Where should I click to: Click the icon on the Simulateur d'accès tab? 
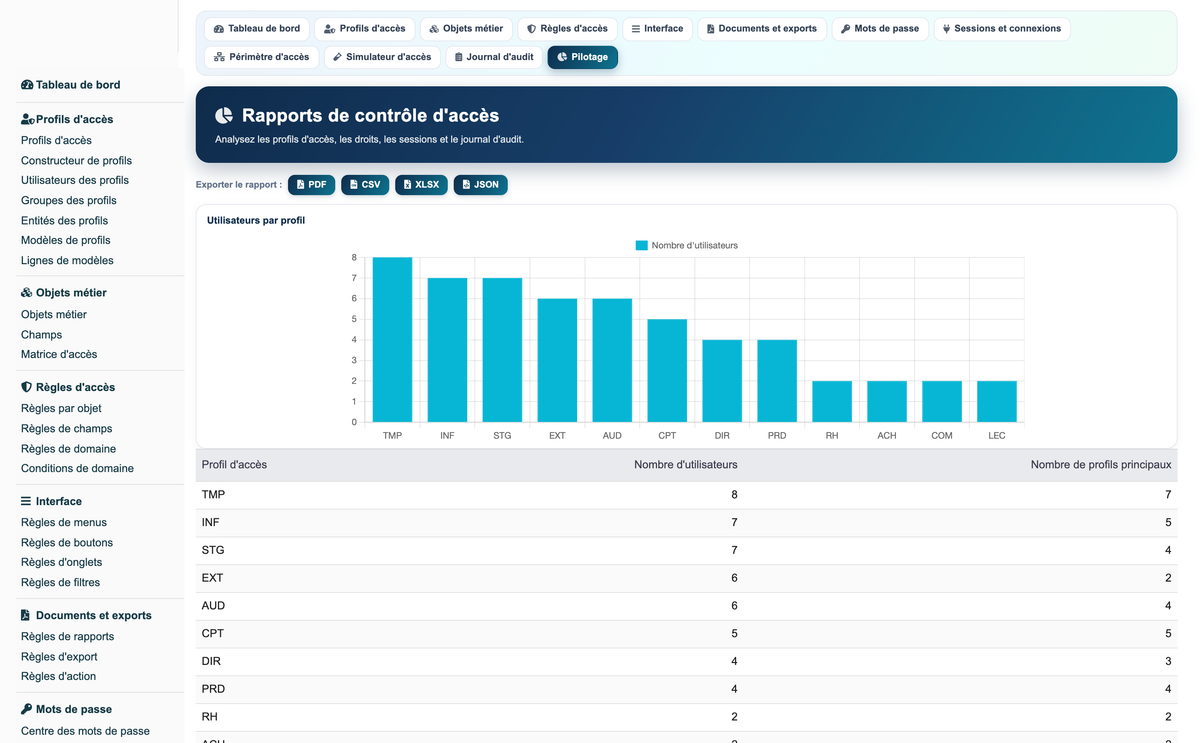pyautogui.click(x=337, y=57)
